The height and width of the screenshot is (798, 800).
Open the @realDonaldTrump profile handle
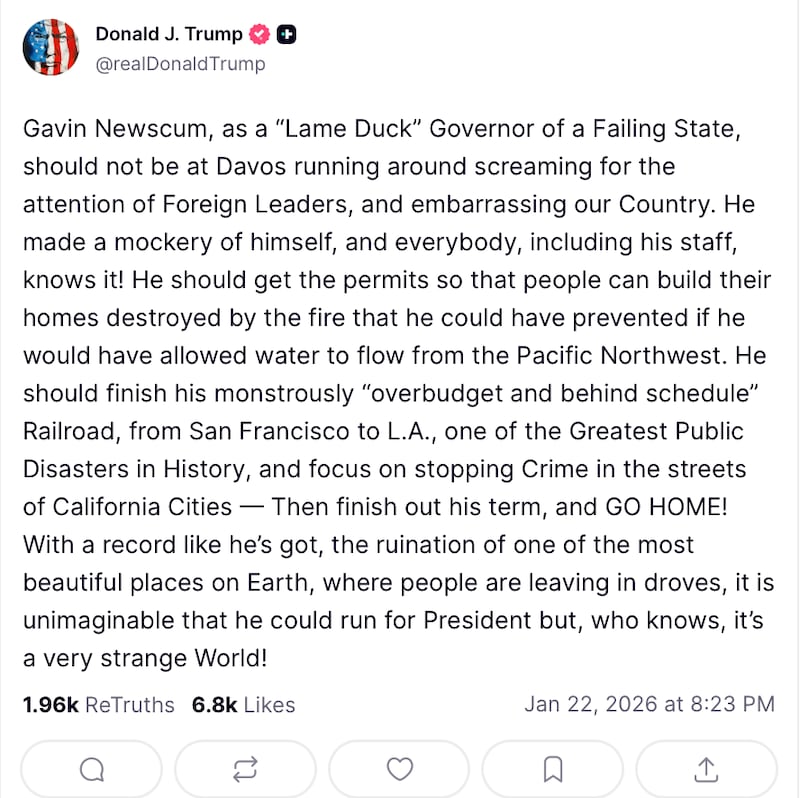[x=179, y=63]
